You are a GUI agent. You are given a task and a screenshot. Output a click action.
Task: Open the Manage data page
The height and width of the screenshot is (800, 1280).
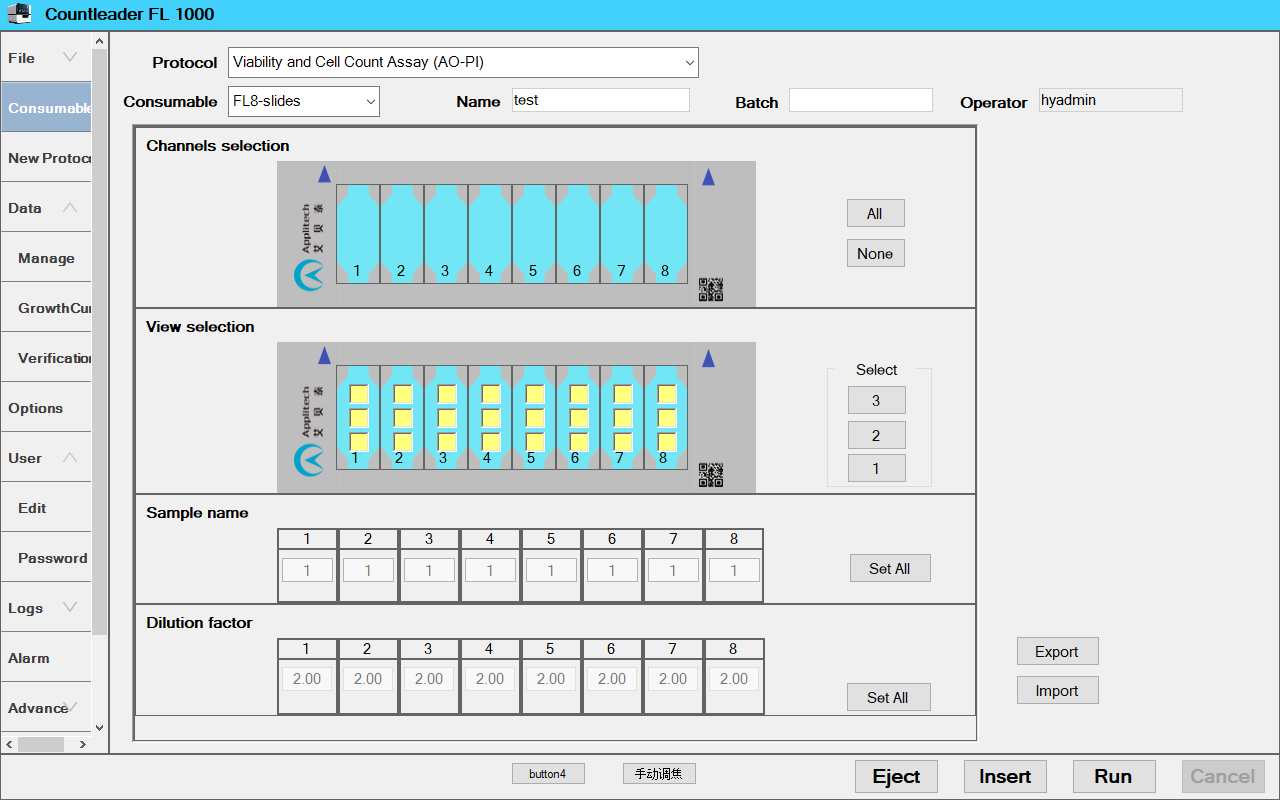(x=46, y=258)
